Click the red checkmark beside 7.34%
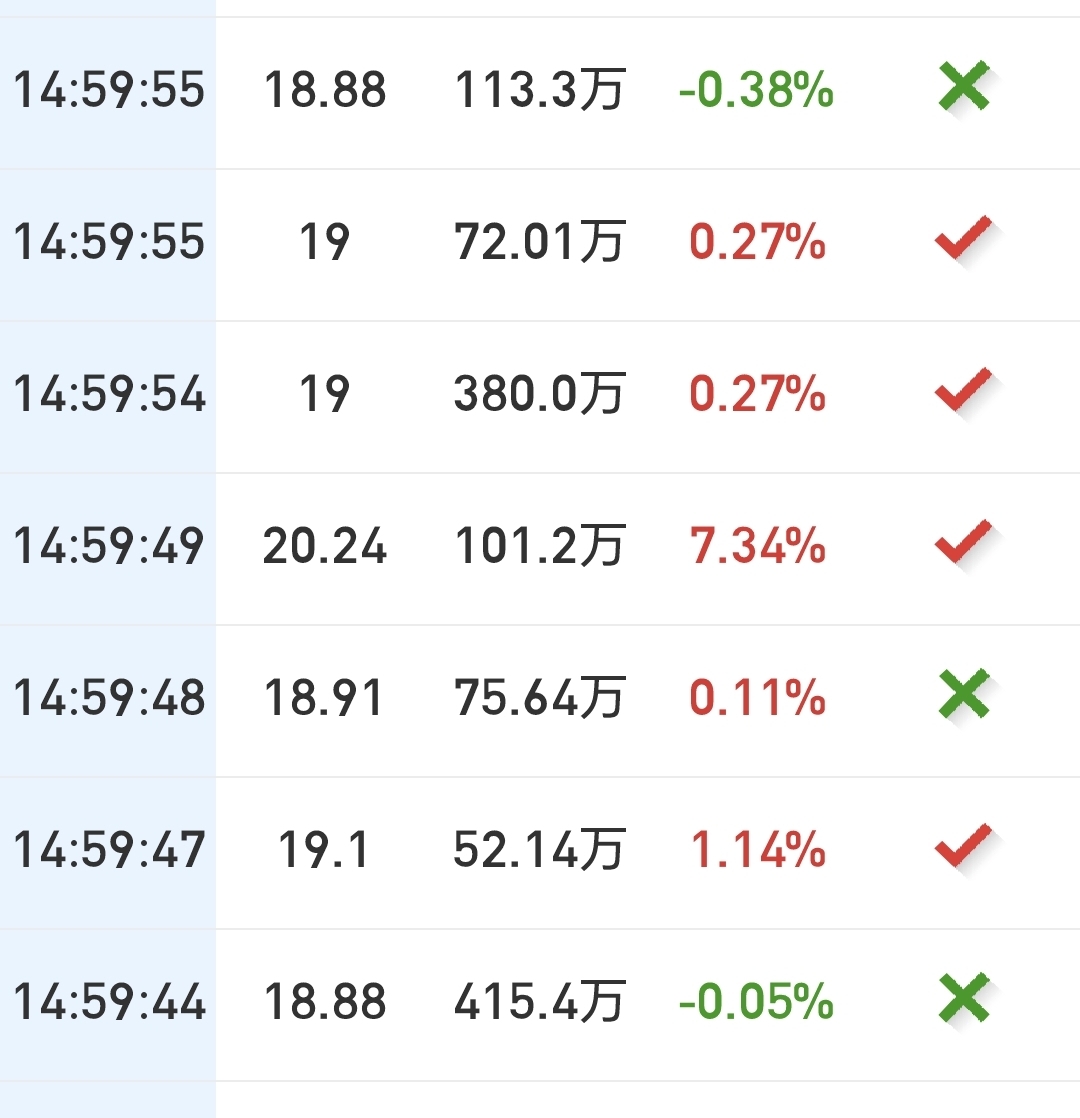This screenshot has height=1118, width=1080. (x=963, y=542)
